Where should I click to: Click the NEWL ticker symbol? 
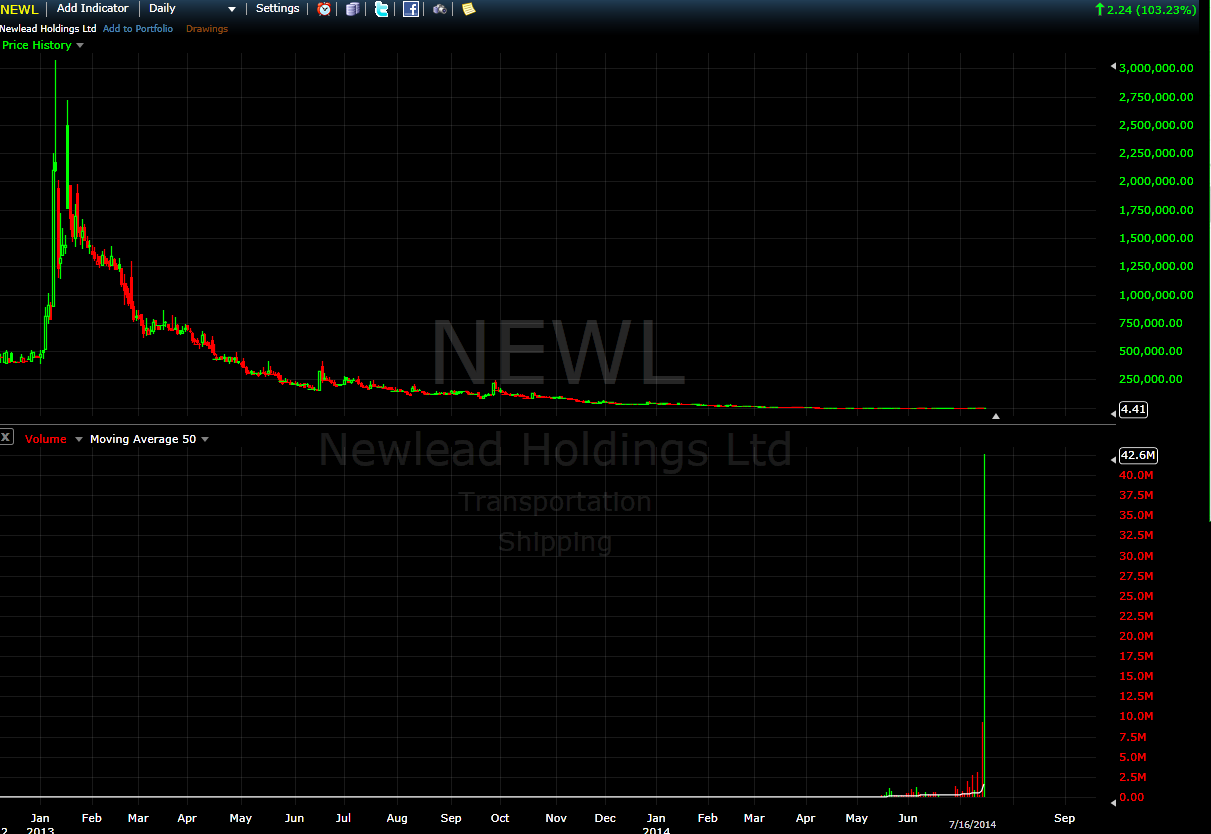pos(19,9)
